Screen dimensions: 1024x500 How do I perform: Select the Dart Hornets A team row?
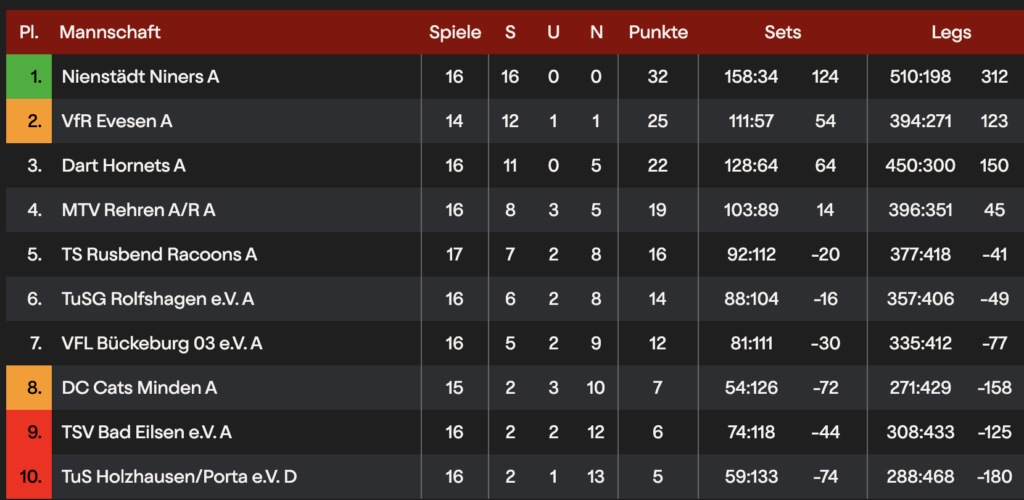pos(124,166)
